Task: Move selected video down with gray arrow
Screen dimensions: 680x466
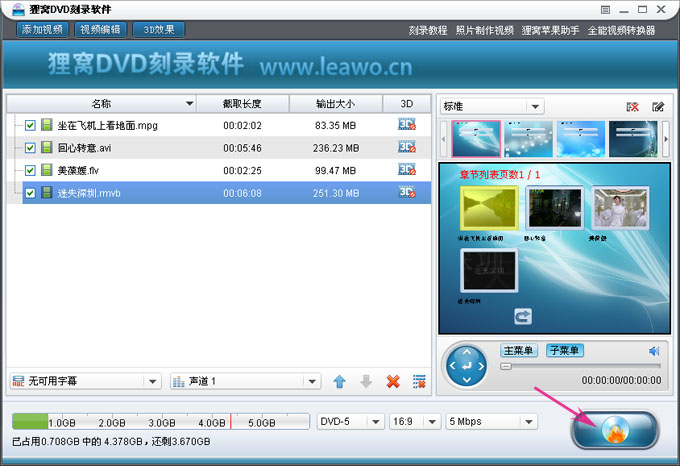Action: pos(366,381)
